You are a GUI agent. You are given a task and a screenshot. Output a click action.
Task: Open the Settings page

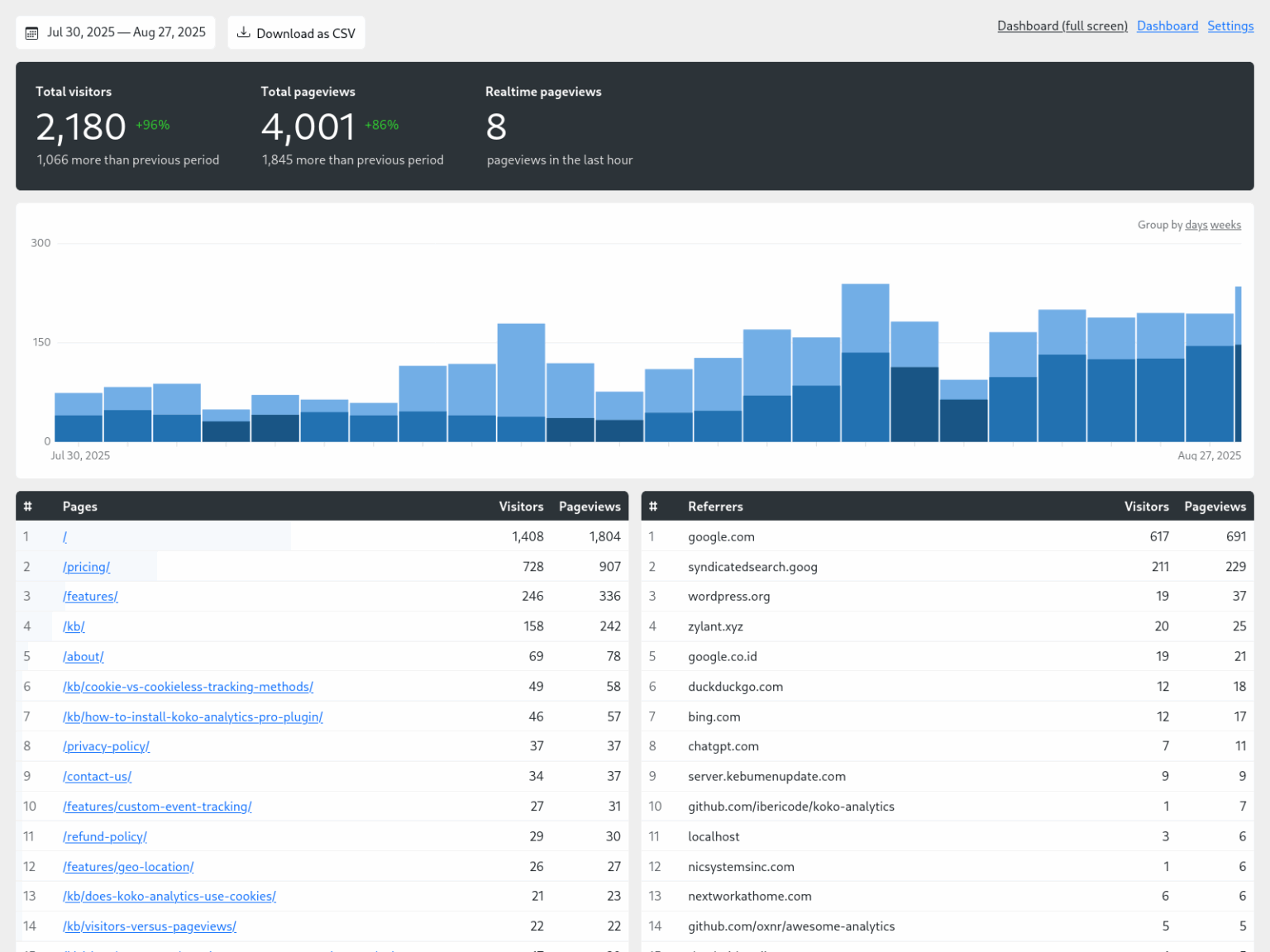(1230, 26)
